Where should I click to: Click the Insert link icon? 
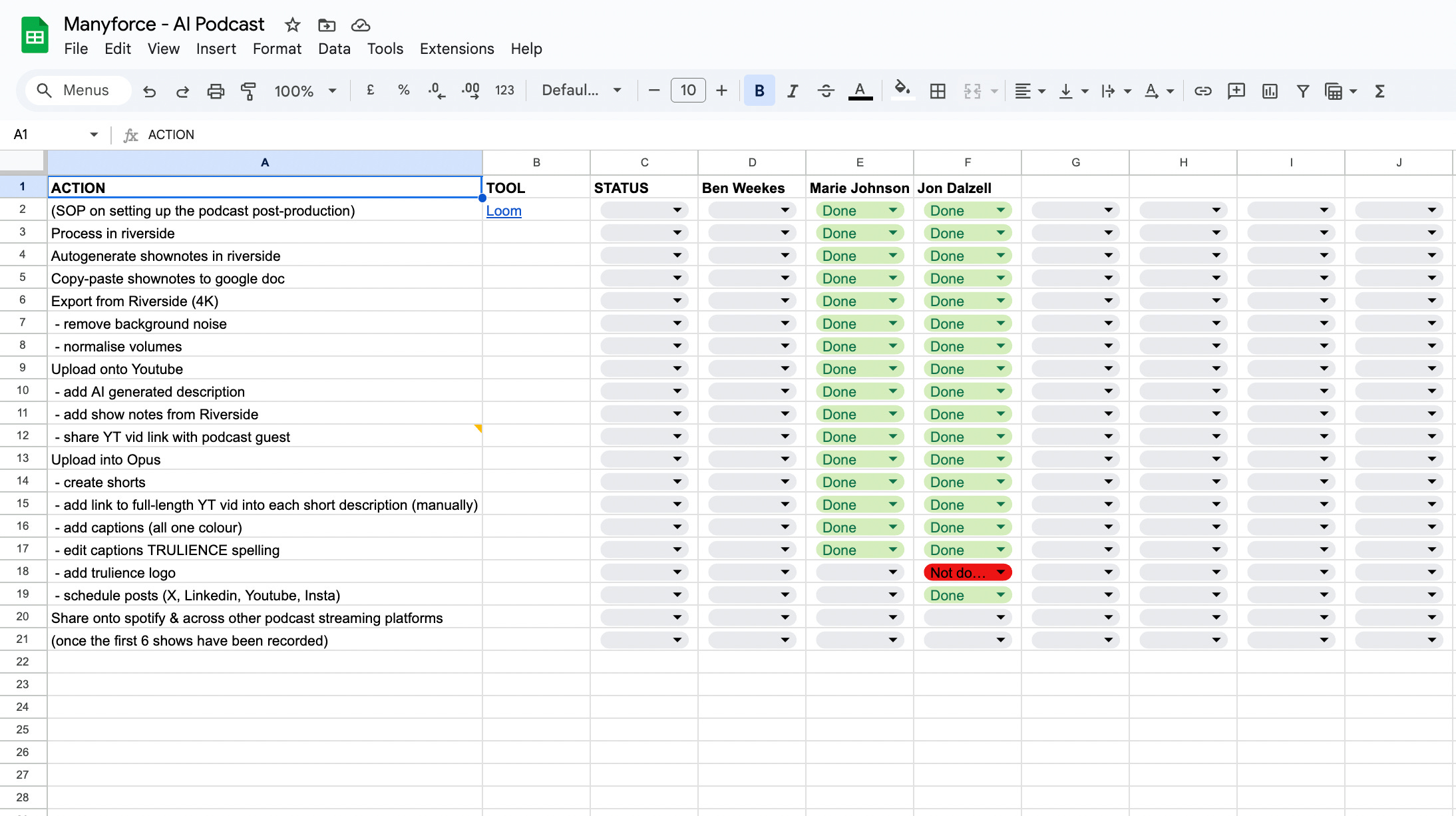(x=1202, y=91)
